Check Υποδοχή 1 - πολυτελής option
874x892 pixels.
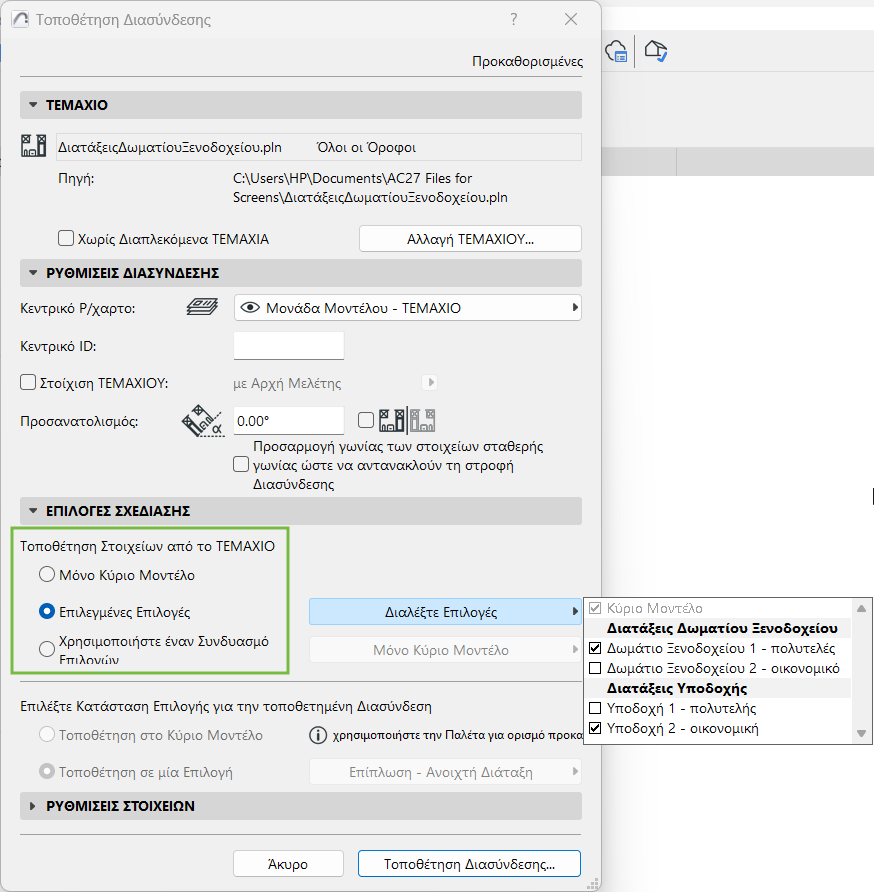(595, 708)
